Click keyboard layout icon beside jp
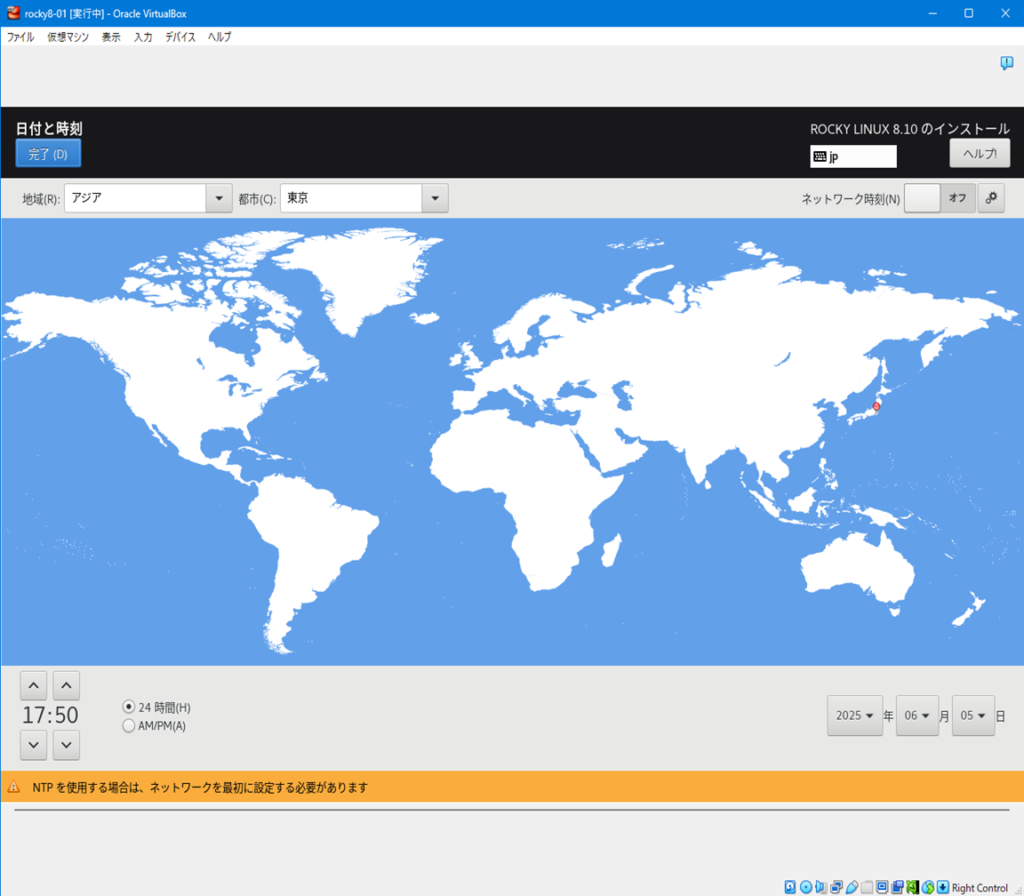Screen dimensions: 1024x896 tap(820, 156)
